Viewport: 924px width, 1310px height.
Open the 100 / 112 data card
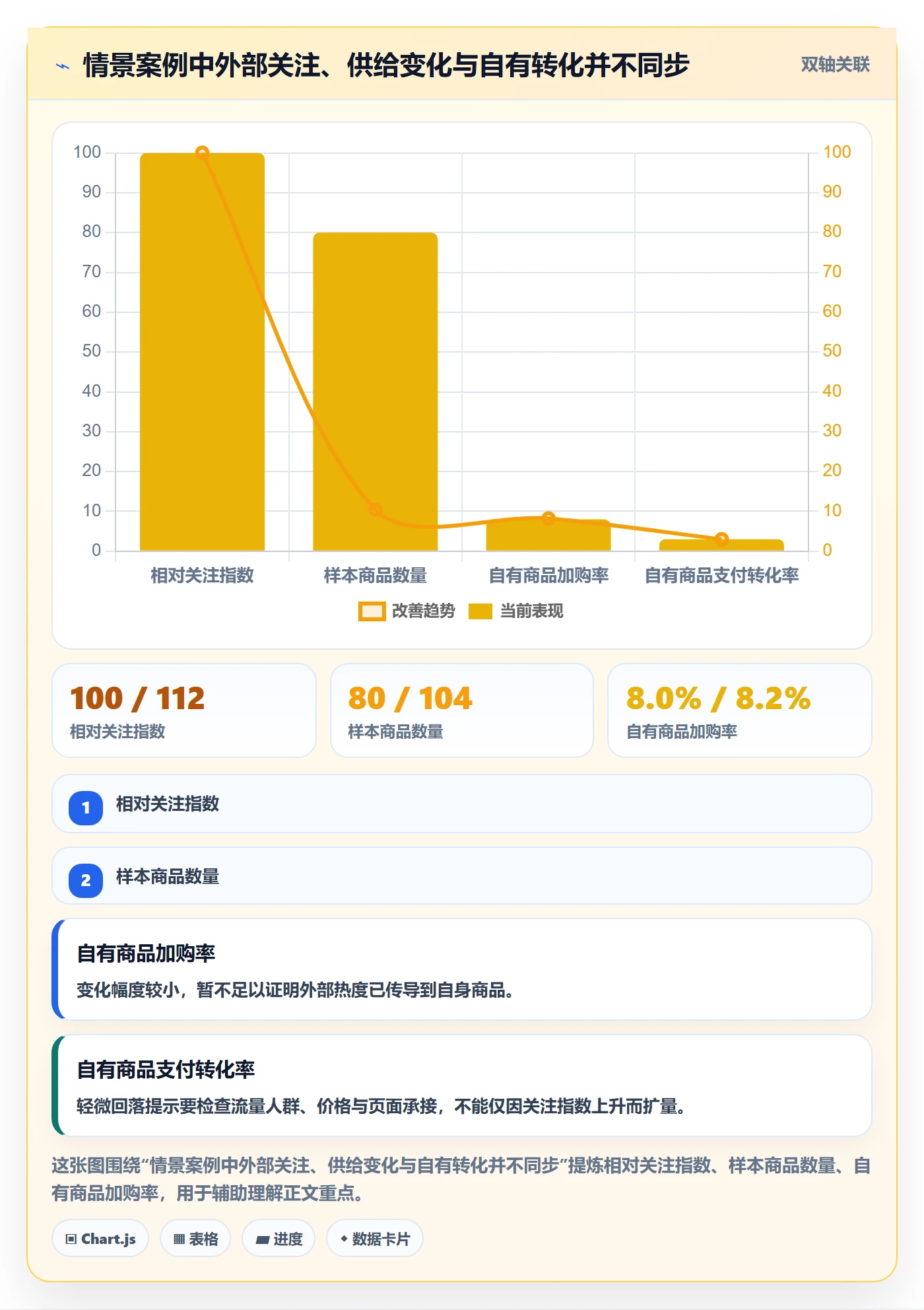[x=184, y=710]
